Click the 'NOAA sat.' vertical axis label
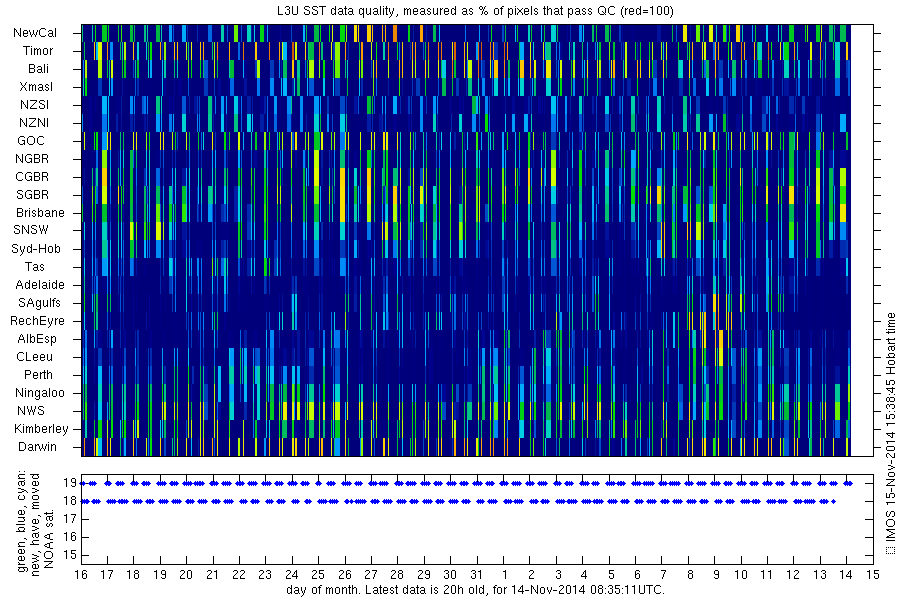The image size is (900, 600). 49,538
